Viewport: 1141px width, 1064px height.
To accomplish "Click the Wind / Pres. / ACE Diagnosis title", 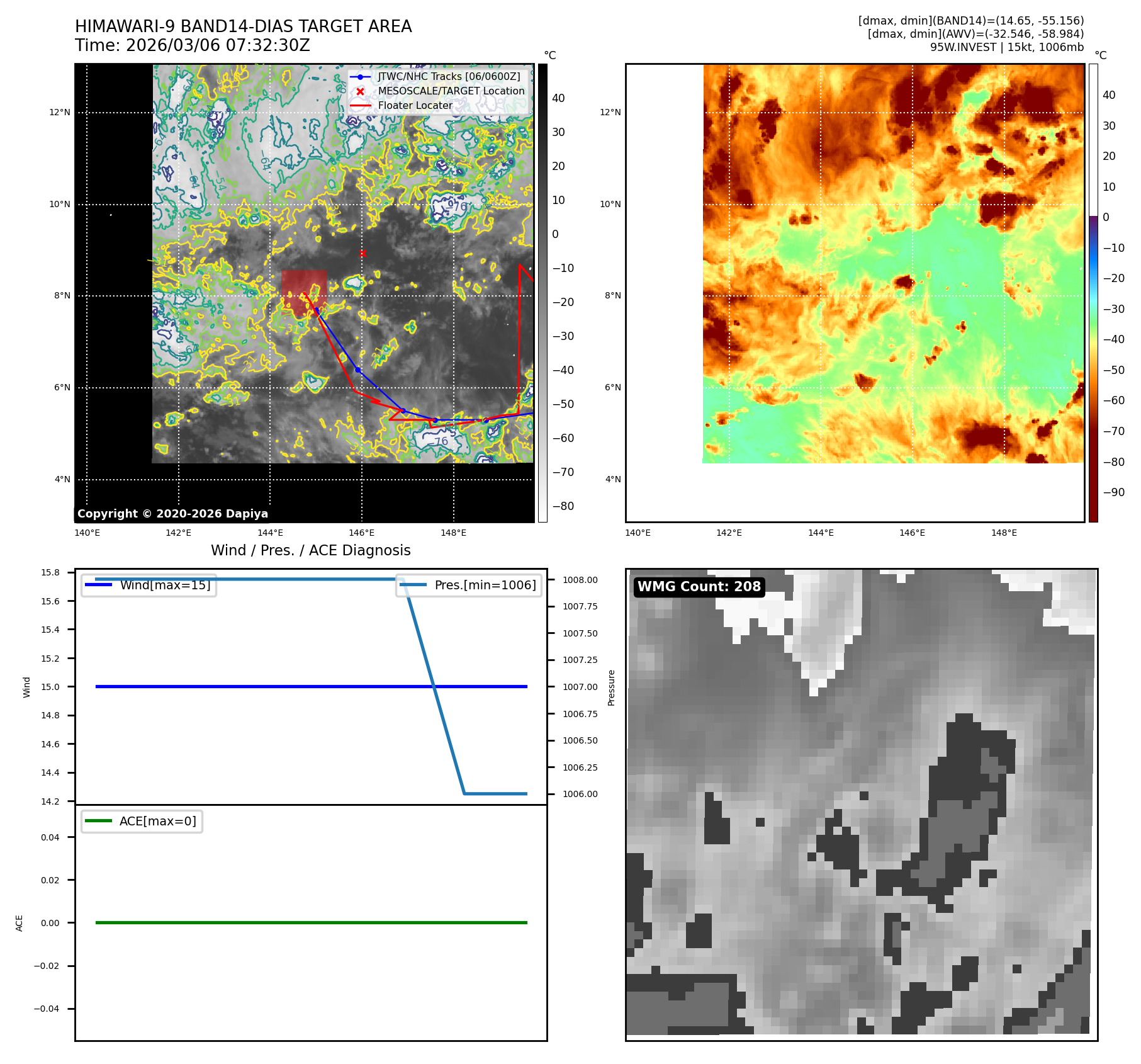I will [310, 550].
